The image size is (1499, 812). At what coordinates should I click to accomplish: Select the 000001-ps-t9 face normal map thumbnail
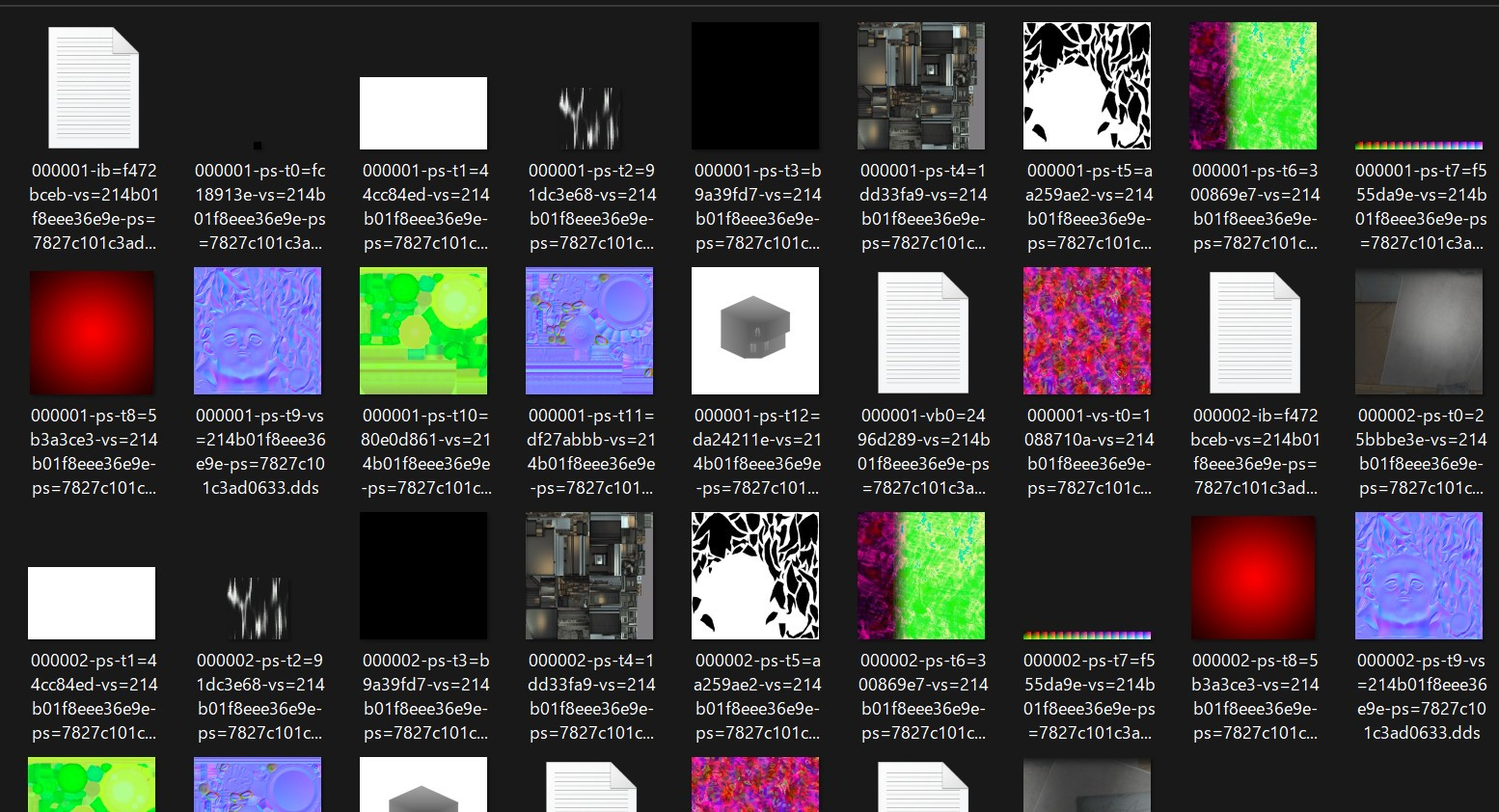[x=258, y=331]
